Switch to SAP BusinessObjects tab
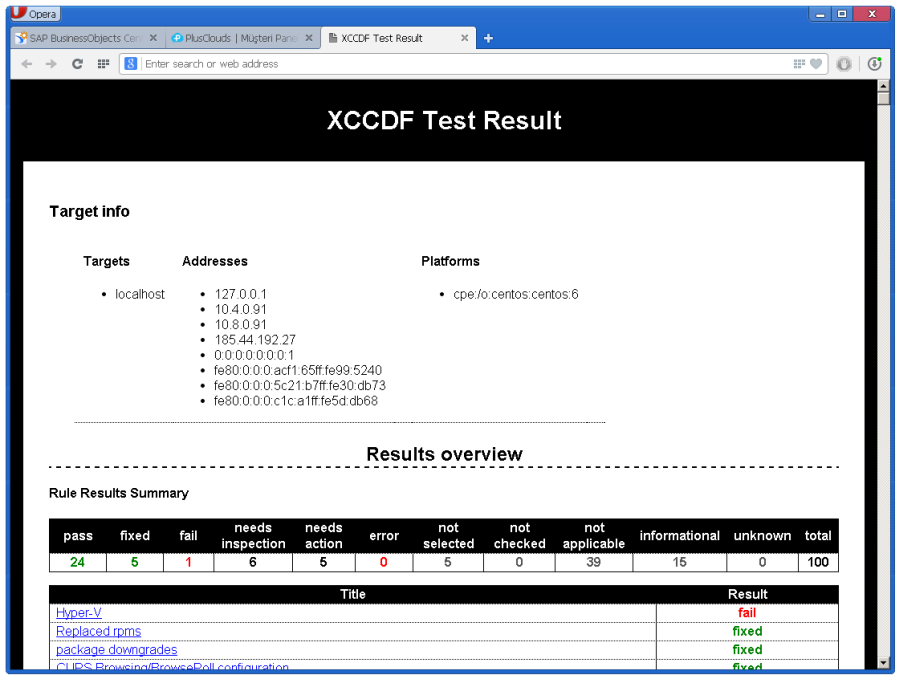The height and width of the screenshot is (679, 900). point(88,38)
